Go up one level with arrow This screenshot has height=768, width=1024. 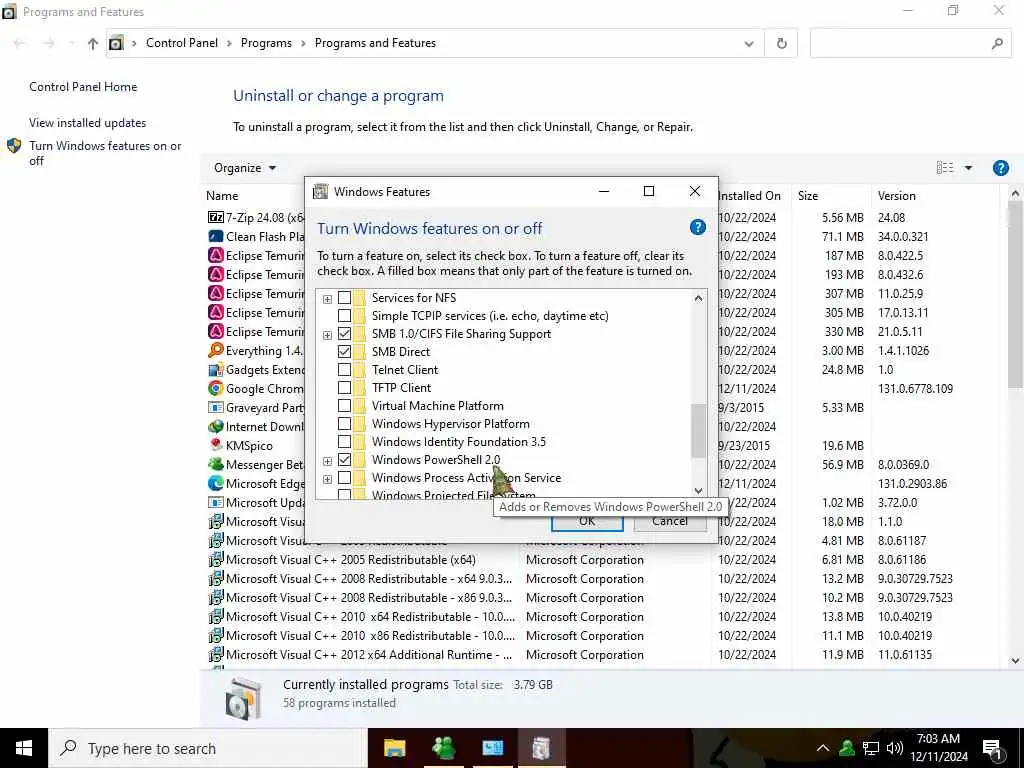pyautogui.click(x=93, y=44)
